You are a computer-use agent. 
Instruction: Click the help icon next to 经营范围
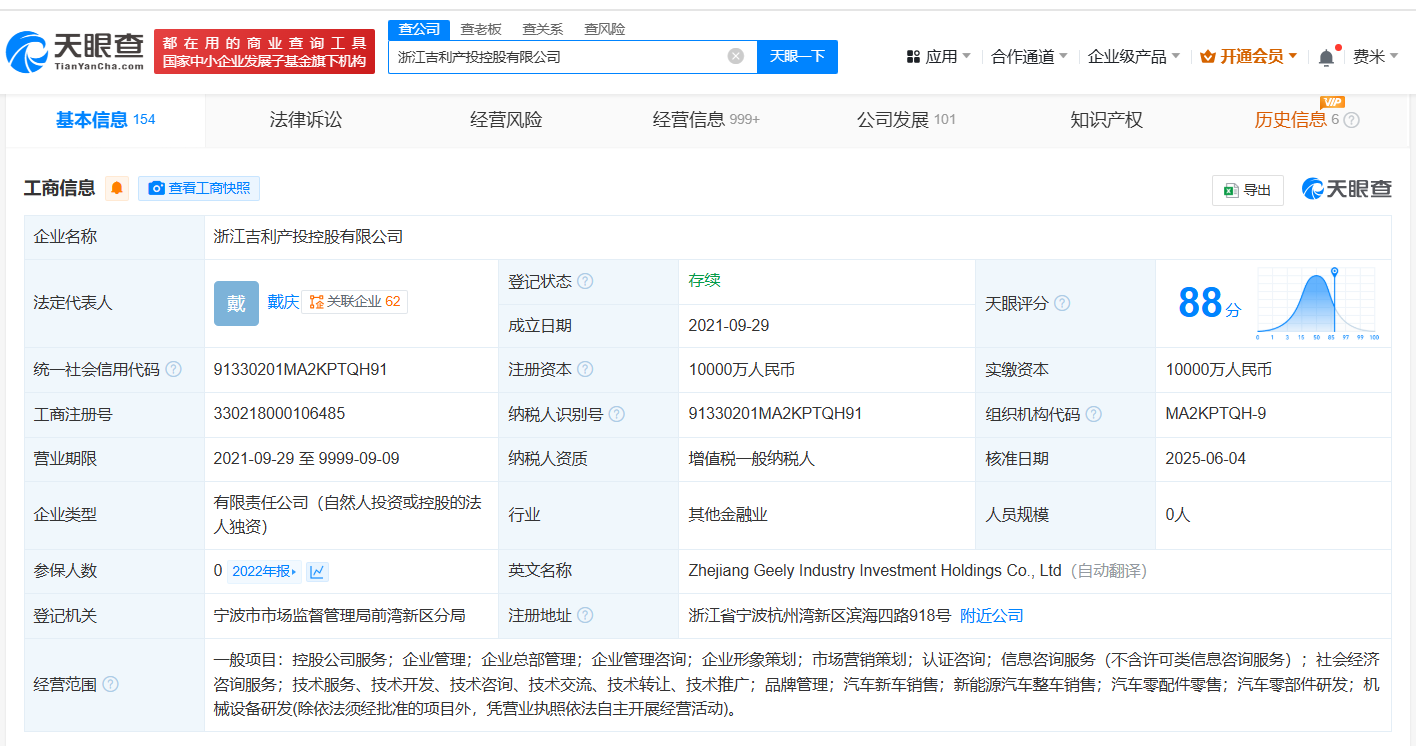(x=110, y=684)
